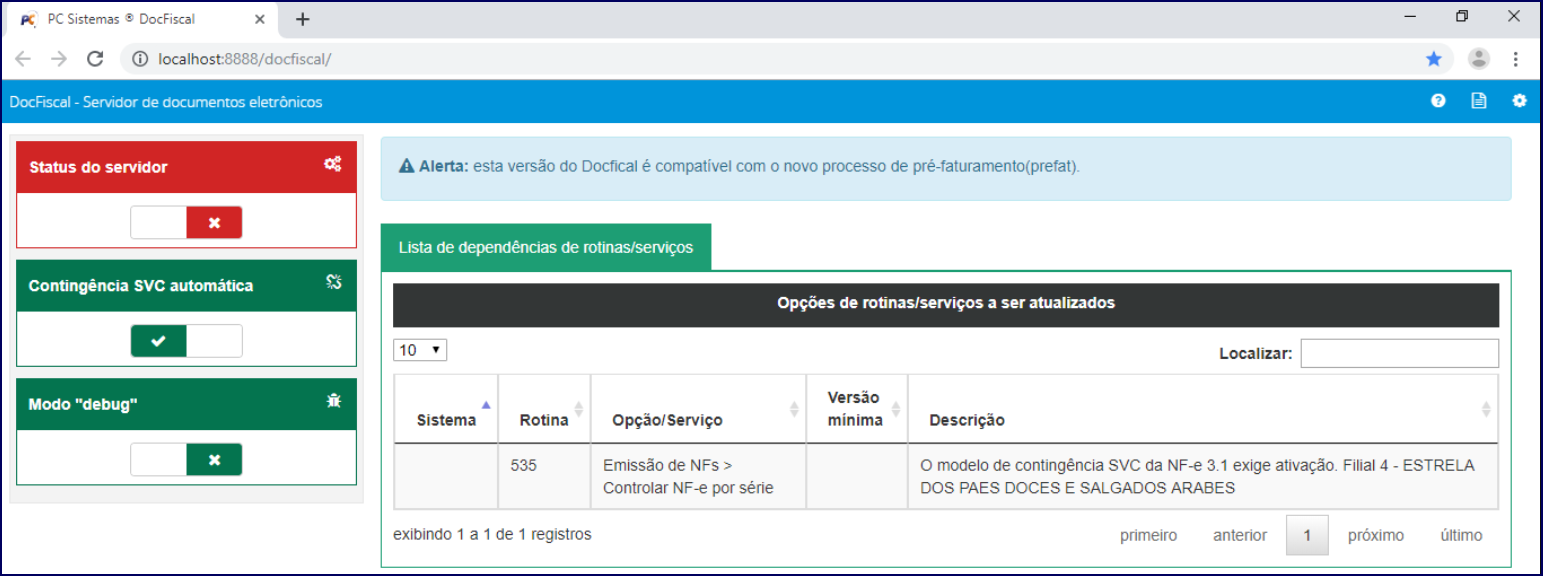Screen dimensions: 1543x576
Task: View site information icon in address bar
Action: tap(140, 59)
